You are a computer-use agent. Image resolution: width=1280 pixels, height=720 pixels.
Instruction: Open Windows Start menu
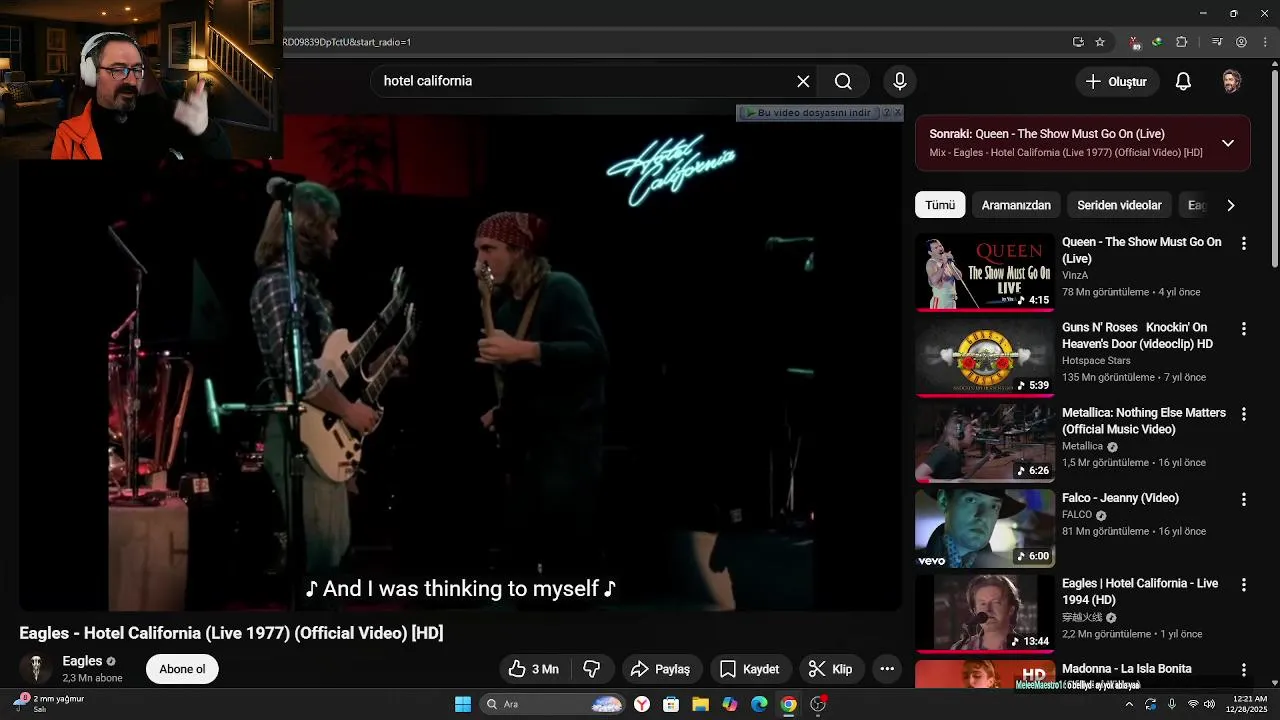pyautogui.click(x=463, y=704)
